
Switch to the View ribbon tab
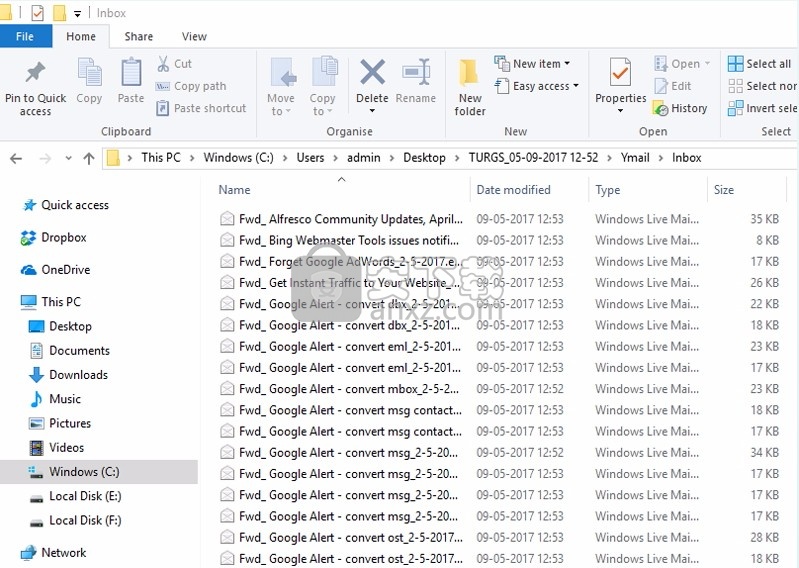click(x=194, y=36)
